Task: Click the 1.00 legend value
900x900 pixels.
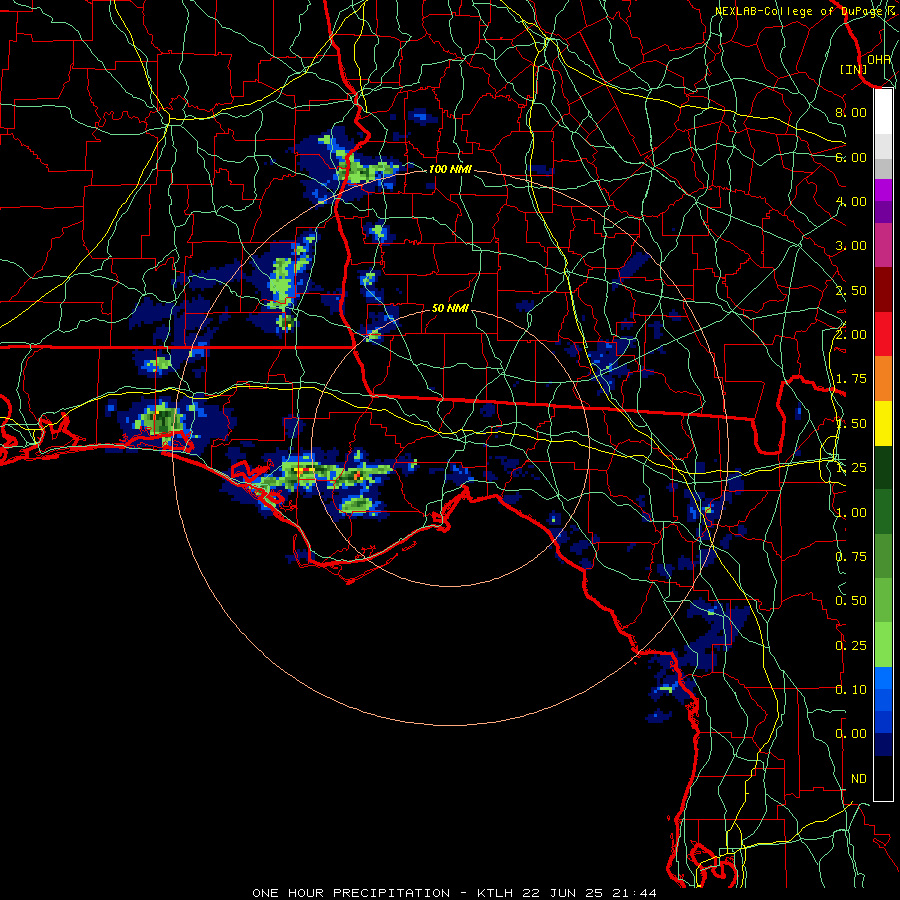Action: pyautogui.click(x=851, y=513)
